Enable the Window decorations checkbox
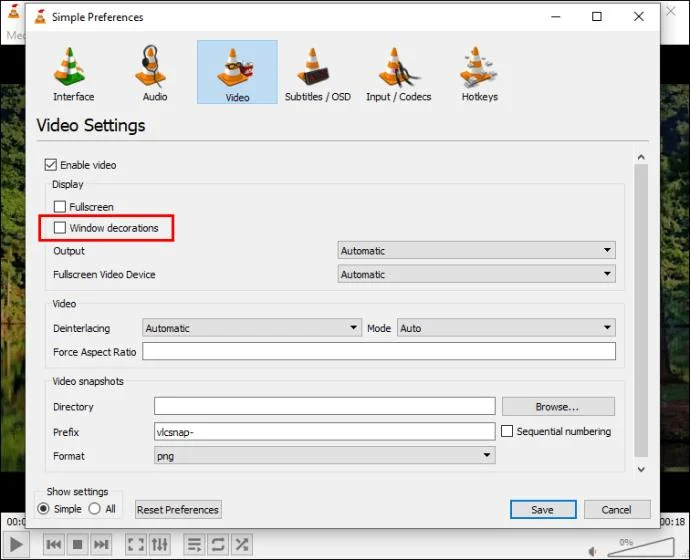The image size is (690, 560). pos(60,228)
